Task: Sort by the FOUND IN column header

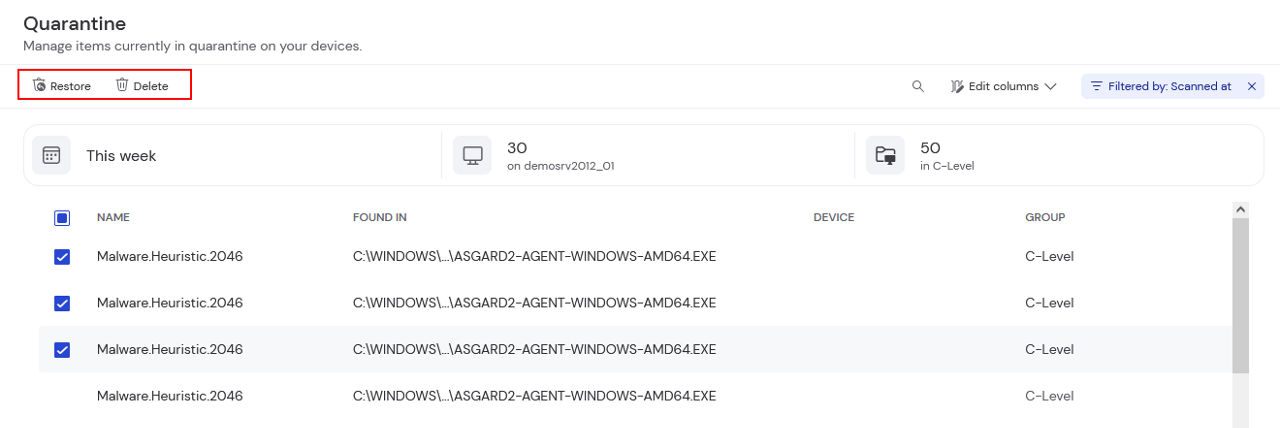Action: click(x=380, y=217)
